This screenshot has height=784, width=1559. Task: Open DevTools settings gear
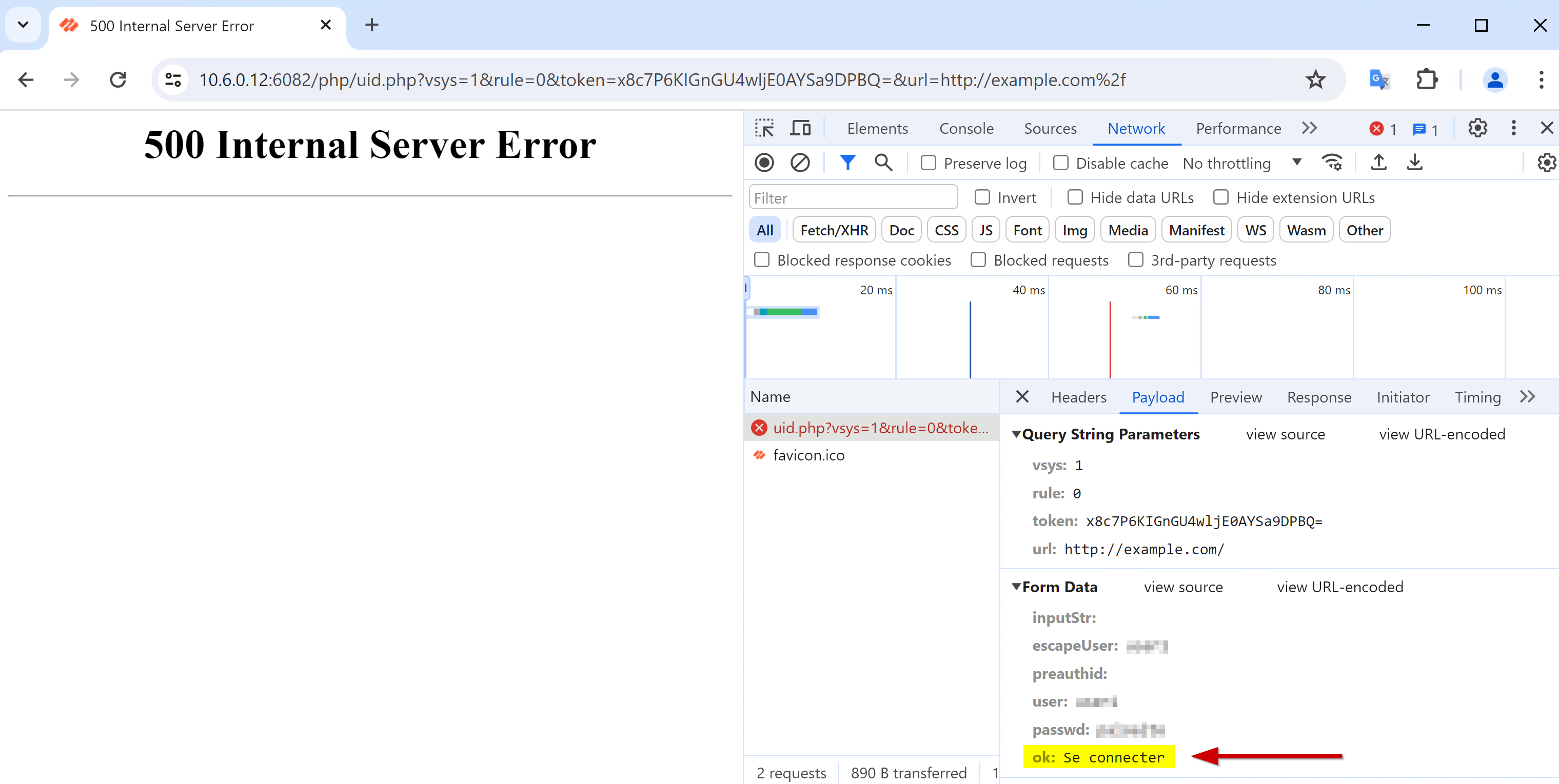coord(1477,128)
